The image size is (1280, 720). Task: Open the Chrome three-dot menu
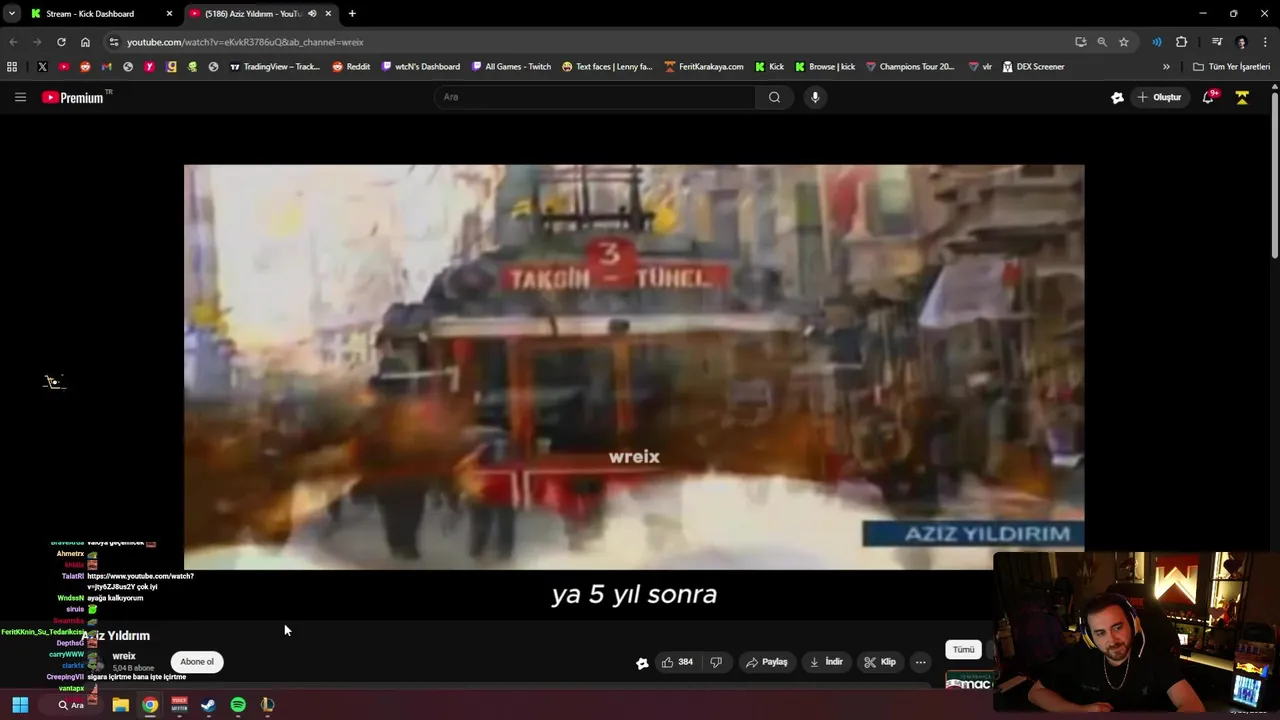tap(1266, 42)
